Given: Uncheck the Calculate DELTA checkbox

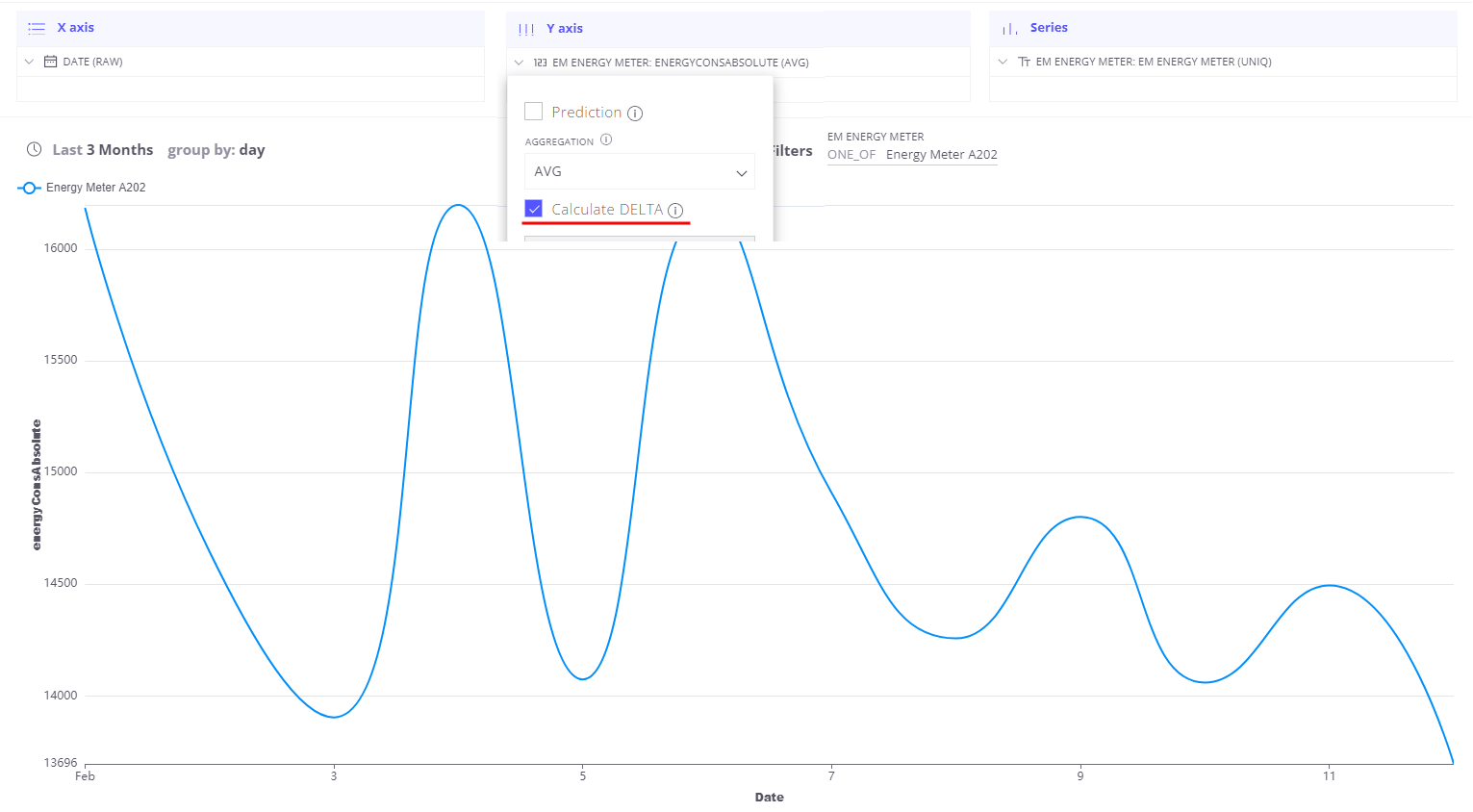Looking at the screenshot, I should 534,209.
